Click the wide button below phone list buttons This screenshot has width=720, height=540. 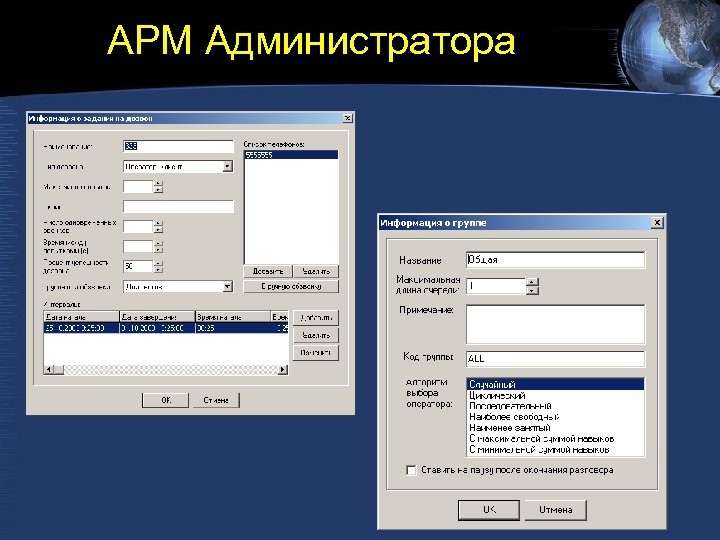coord(291,287)
